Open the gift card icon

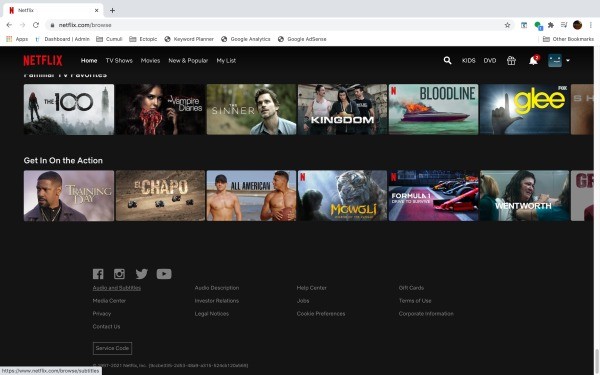[x=511, y=60]
